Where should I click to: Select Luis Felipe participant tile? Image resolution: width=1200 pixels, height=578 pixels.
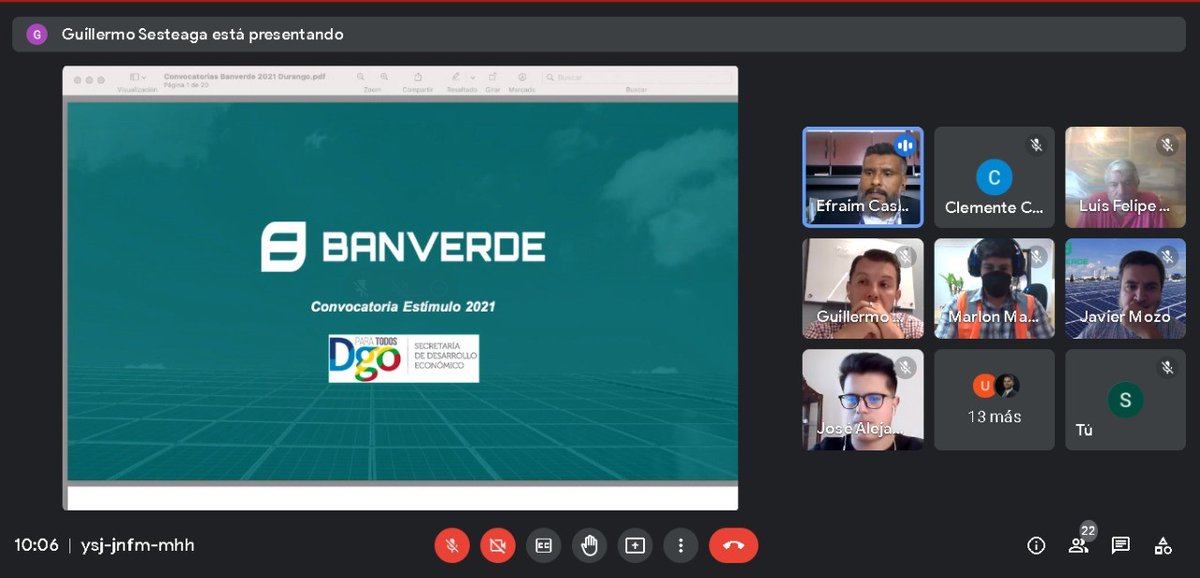click(x=1125, y=177)
